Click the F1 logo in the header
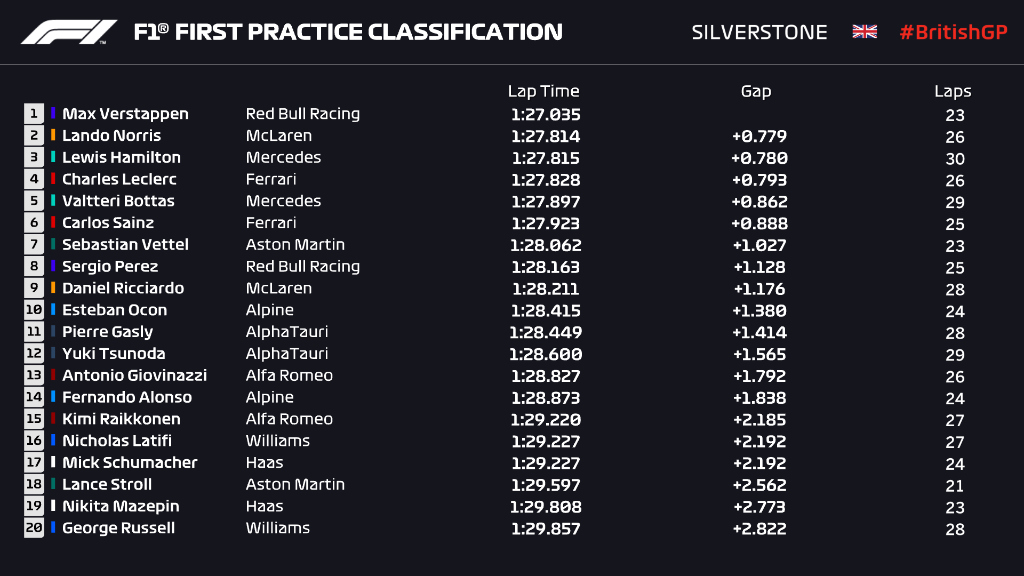This screenshot has width=1024, height=576. coord(68,32)
